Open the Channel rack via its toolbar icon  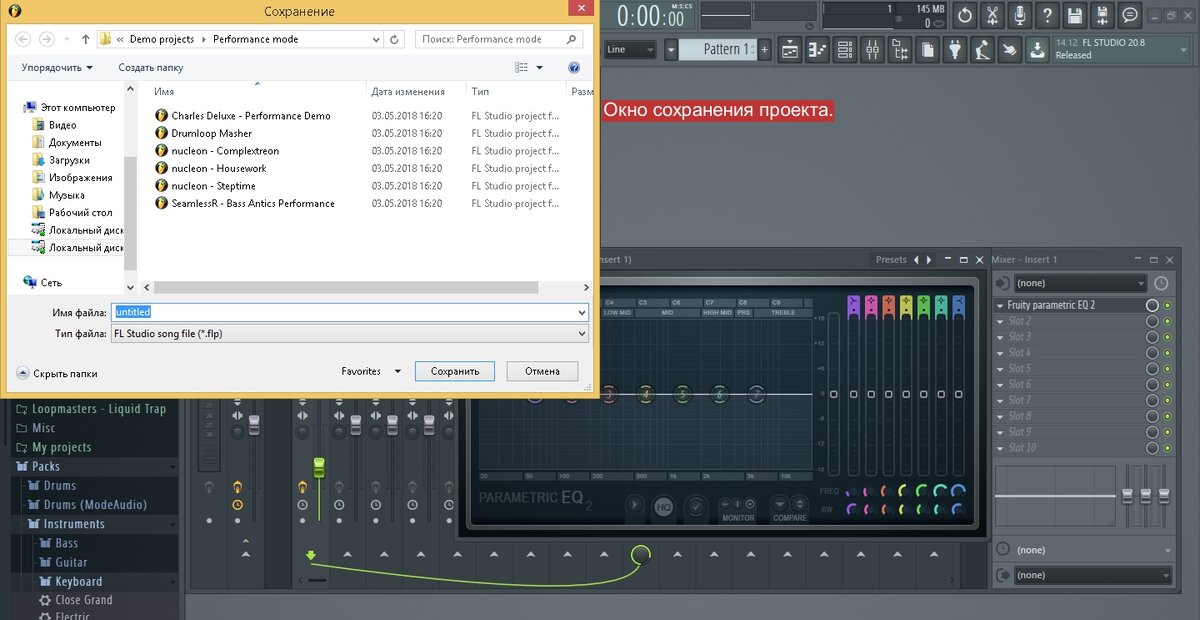pyautogui.click(x=845, y=49)
